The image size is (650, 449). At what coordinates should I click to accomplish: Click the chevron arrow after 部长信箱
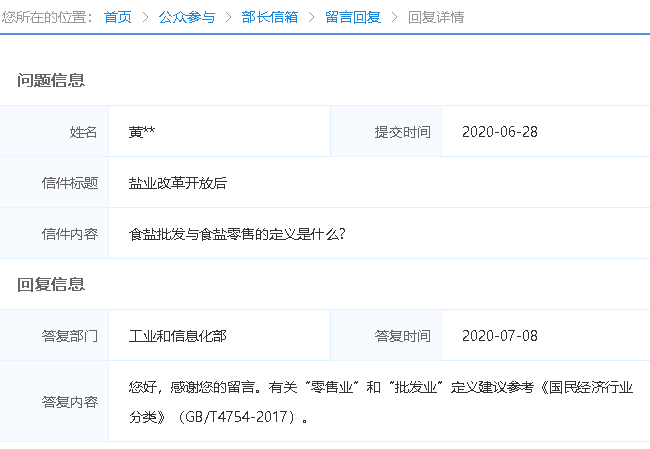click(x=311, y=17)
